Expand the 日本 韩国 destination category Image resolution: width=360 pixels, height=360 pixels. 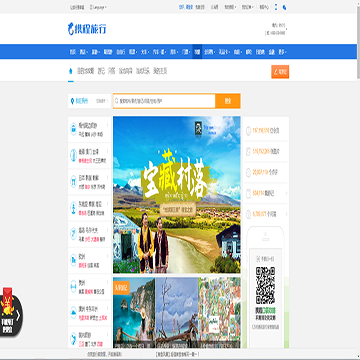click(x=89, y=182)
